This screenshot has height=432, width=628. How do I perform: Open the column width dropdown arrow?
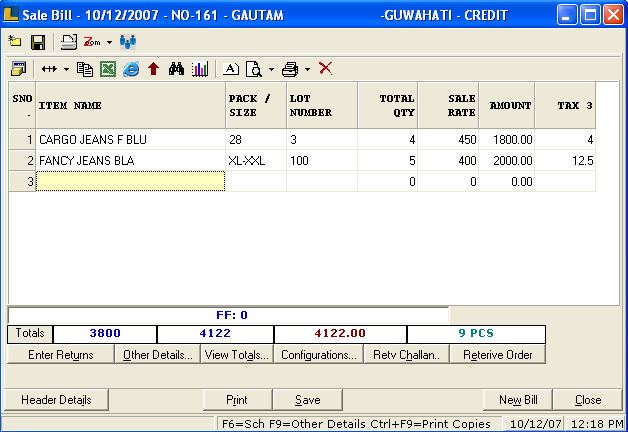pos(66,70)
